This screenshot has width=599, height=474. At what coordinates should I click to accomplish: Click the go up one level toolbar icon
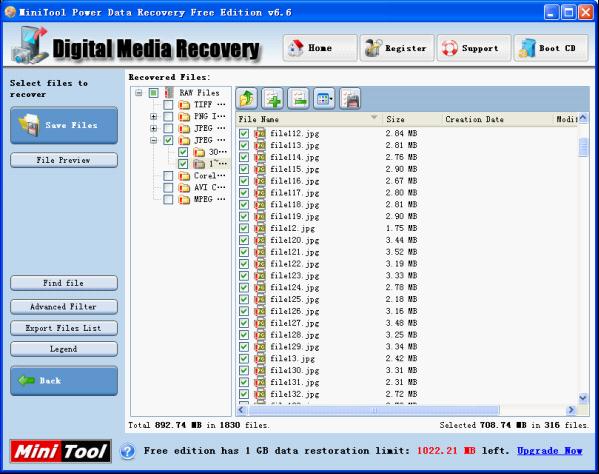(247, 99)
